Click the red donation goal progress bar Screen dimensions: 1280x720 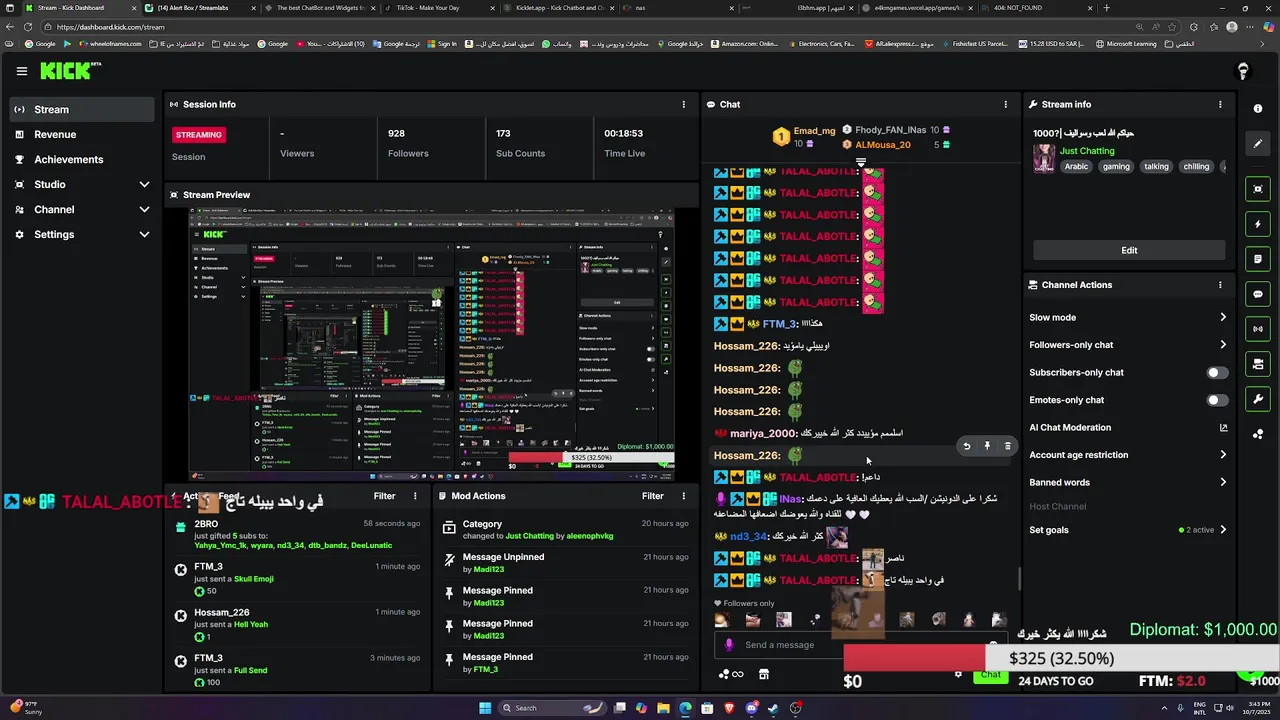click(914, 658)
